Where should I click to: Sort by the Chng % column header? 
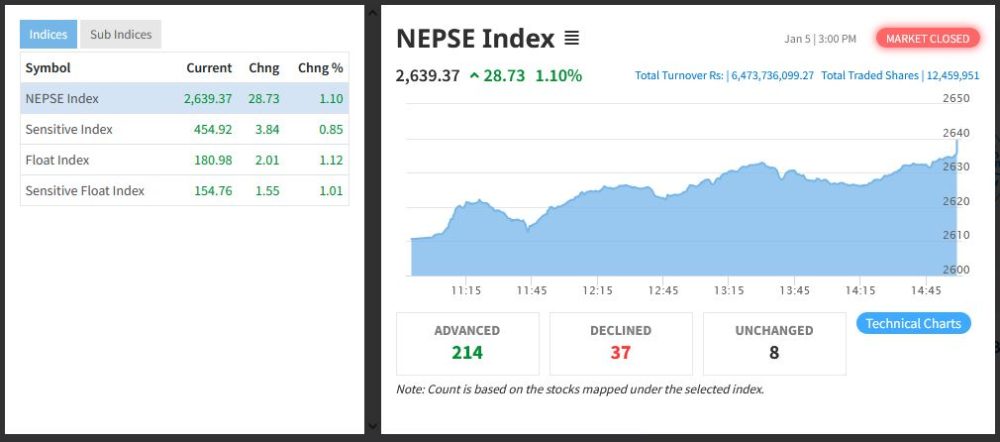click(x=320, y=68)
